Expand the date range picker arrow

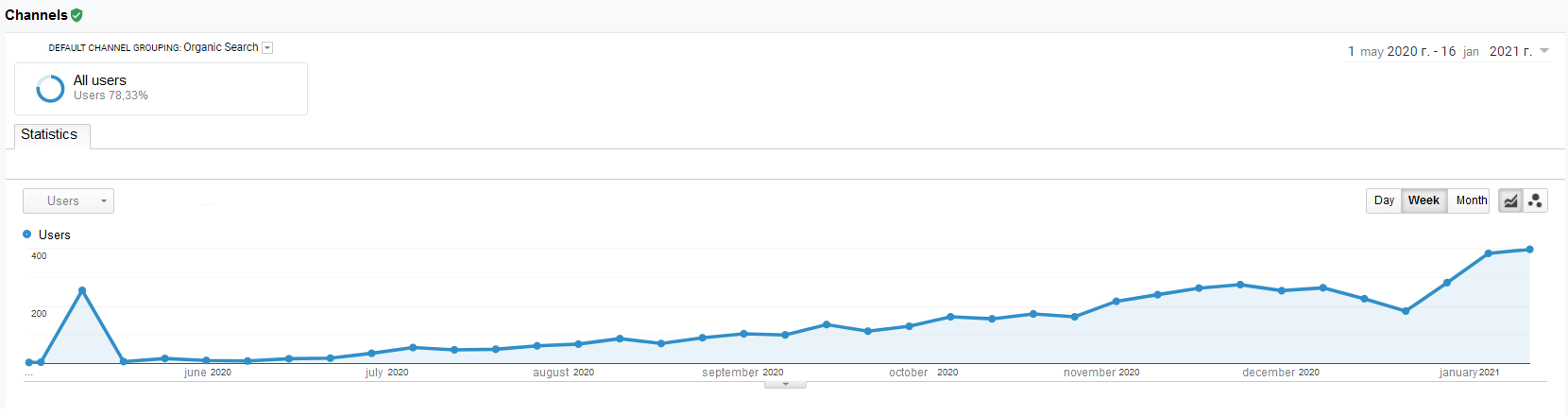click(x=1544, y=51)
